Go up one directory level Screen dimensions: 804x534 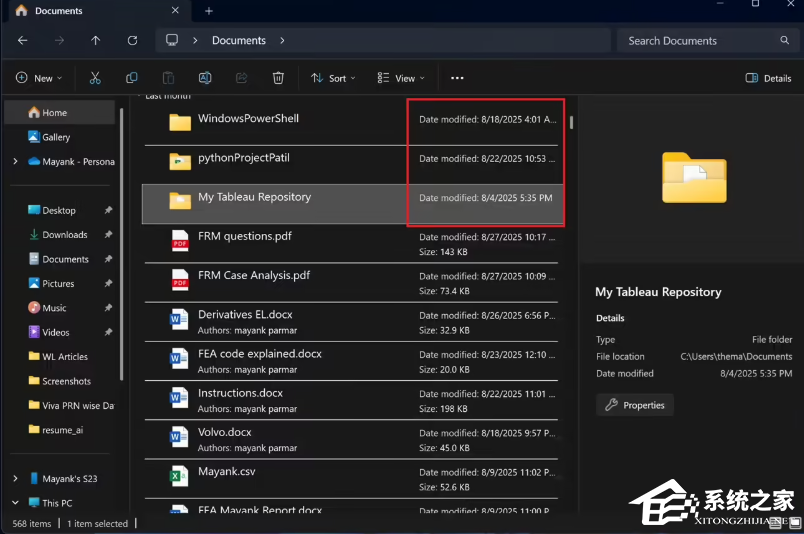(x=96, y=41)
